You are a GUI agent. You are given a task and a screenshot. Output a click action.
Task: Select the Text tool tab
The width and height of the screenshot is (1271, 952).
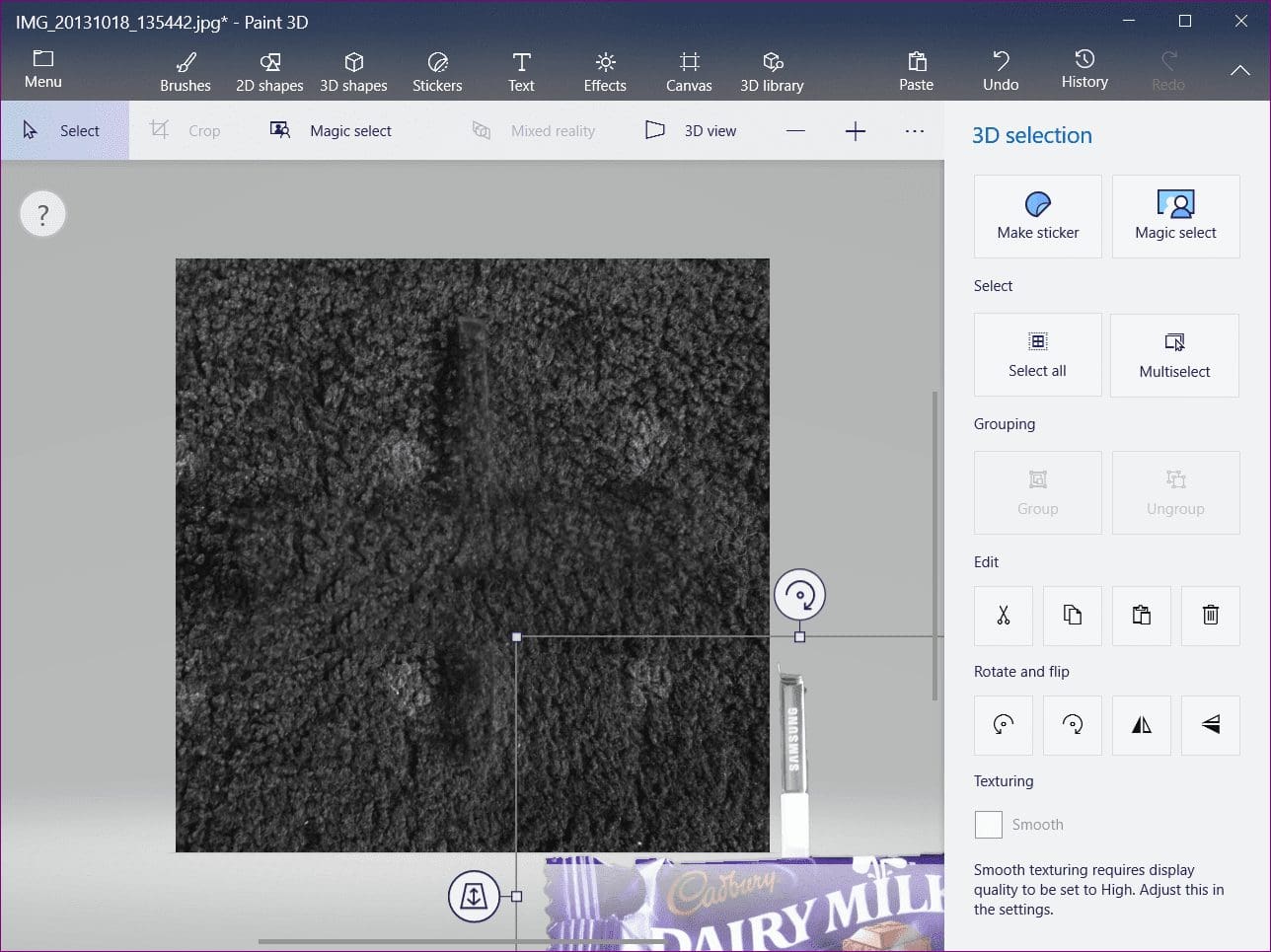[x=521, y=72]
